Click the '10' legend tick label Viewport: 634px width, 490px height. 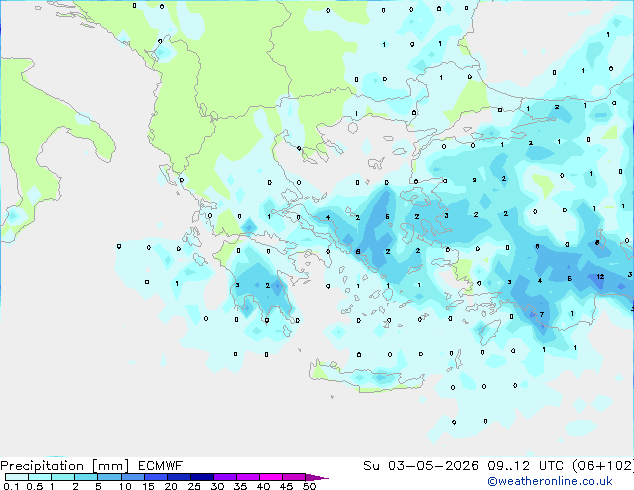tap(125, 486)
